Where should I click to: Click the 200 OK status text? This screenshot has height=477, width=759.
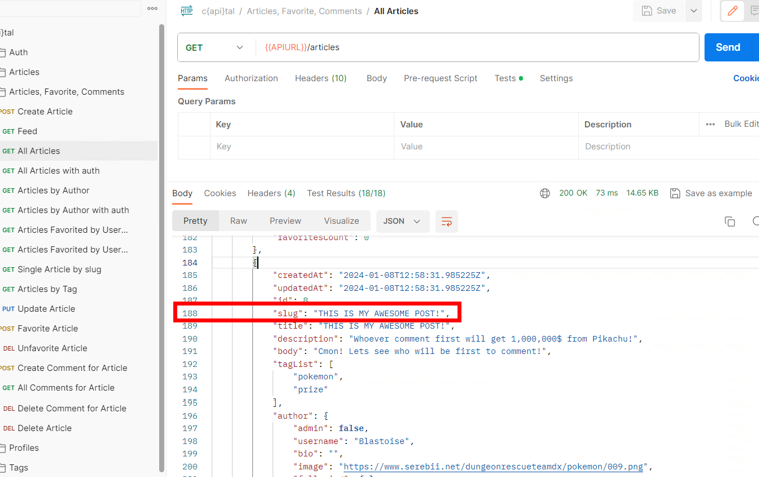[573, 193]
